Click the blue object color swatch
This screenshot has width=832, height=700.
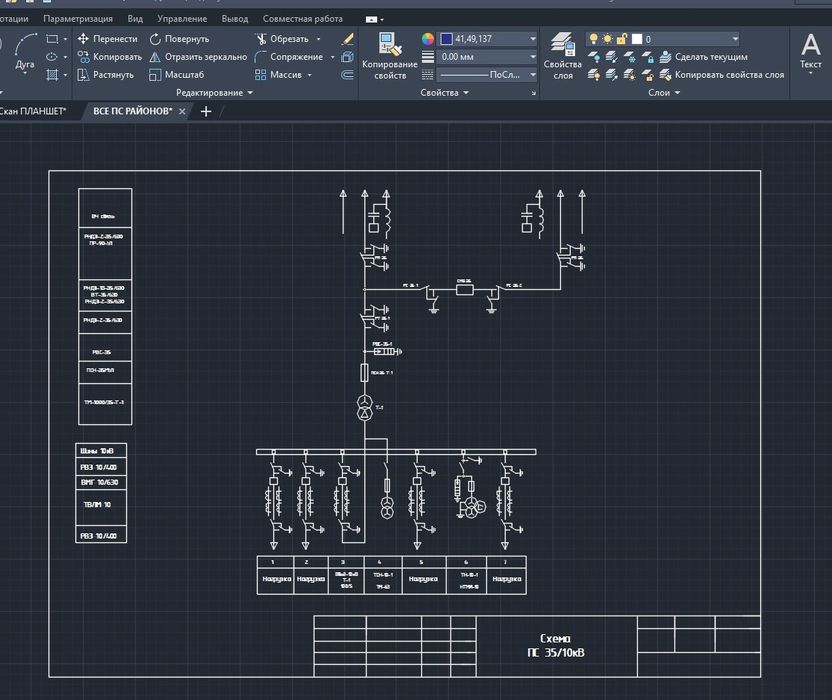click(446, 39)
